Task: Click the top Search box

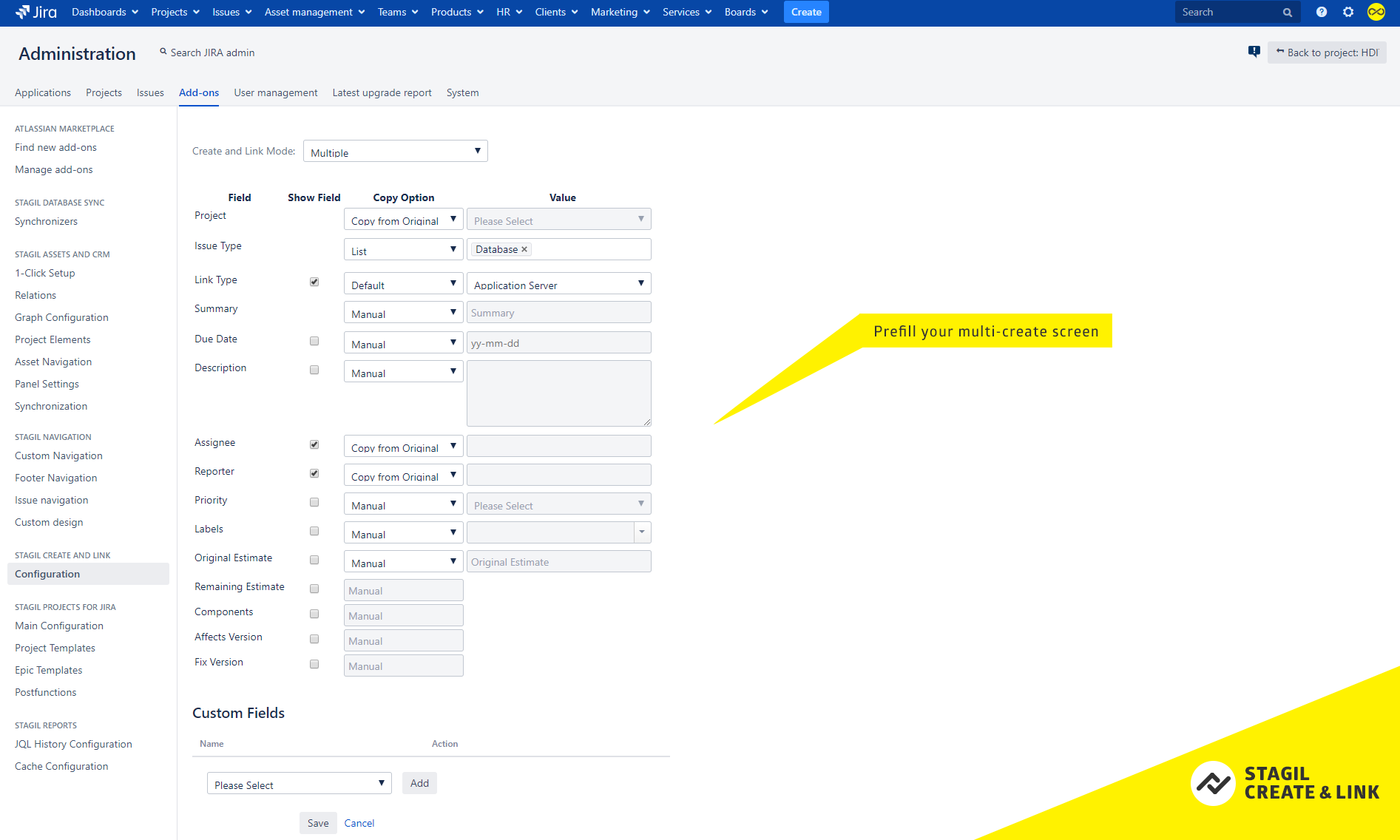Action: [x=1237, y=12]
